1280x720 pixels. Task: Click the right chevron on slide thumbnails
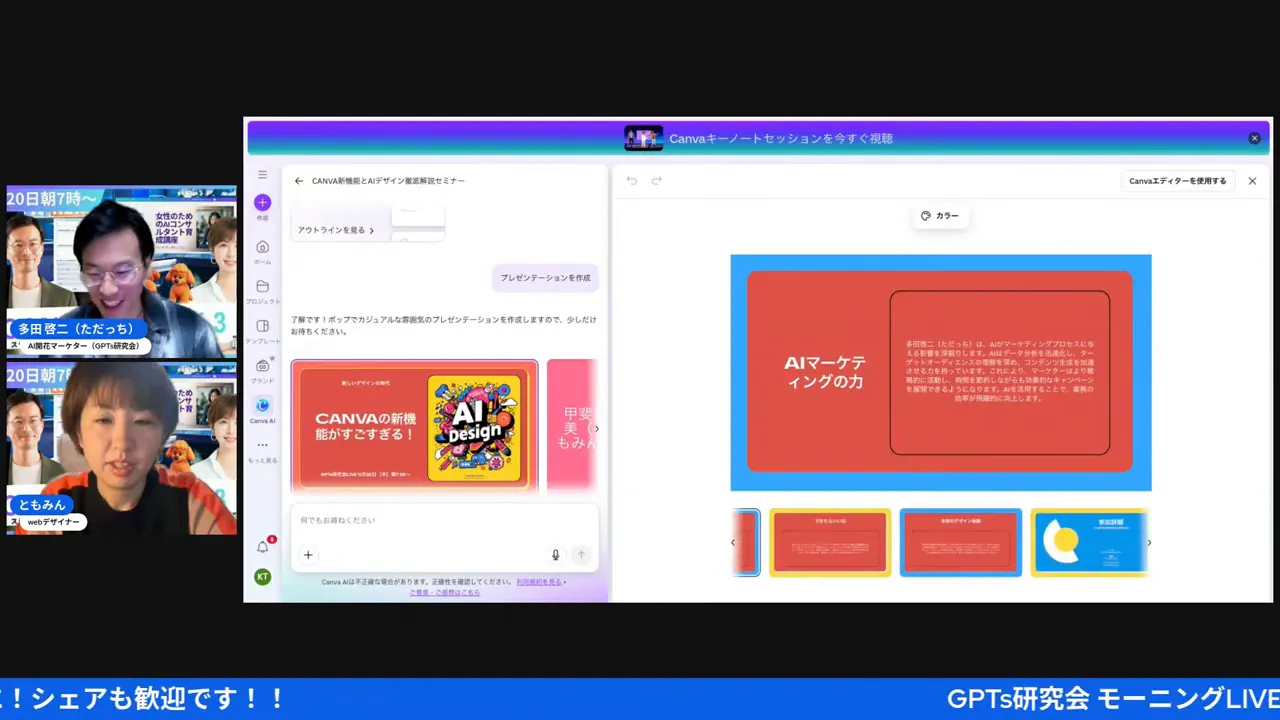(1148, 542)
